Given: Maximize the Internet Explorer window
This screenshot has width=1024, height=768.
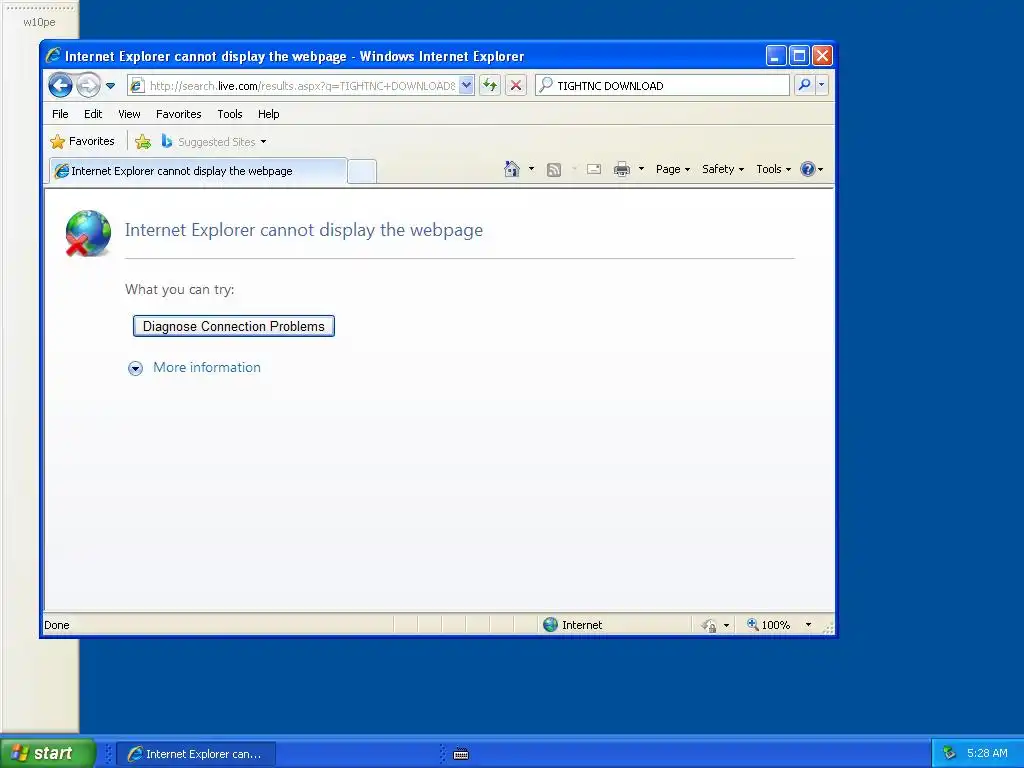Looking at the screenshot, I should pyautogui.click(x=799, y=56).
